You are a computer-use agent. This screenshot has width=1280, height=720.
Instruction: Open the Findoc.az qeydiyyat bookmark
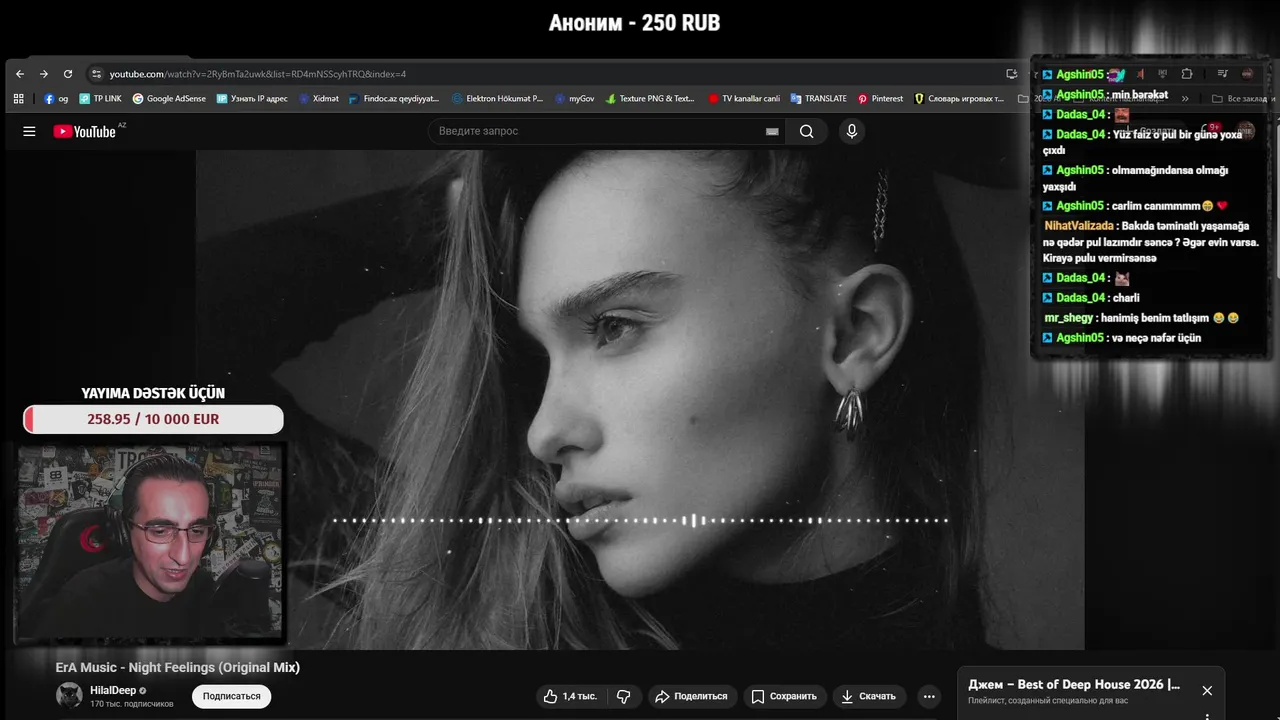click(x=394, y=99)
